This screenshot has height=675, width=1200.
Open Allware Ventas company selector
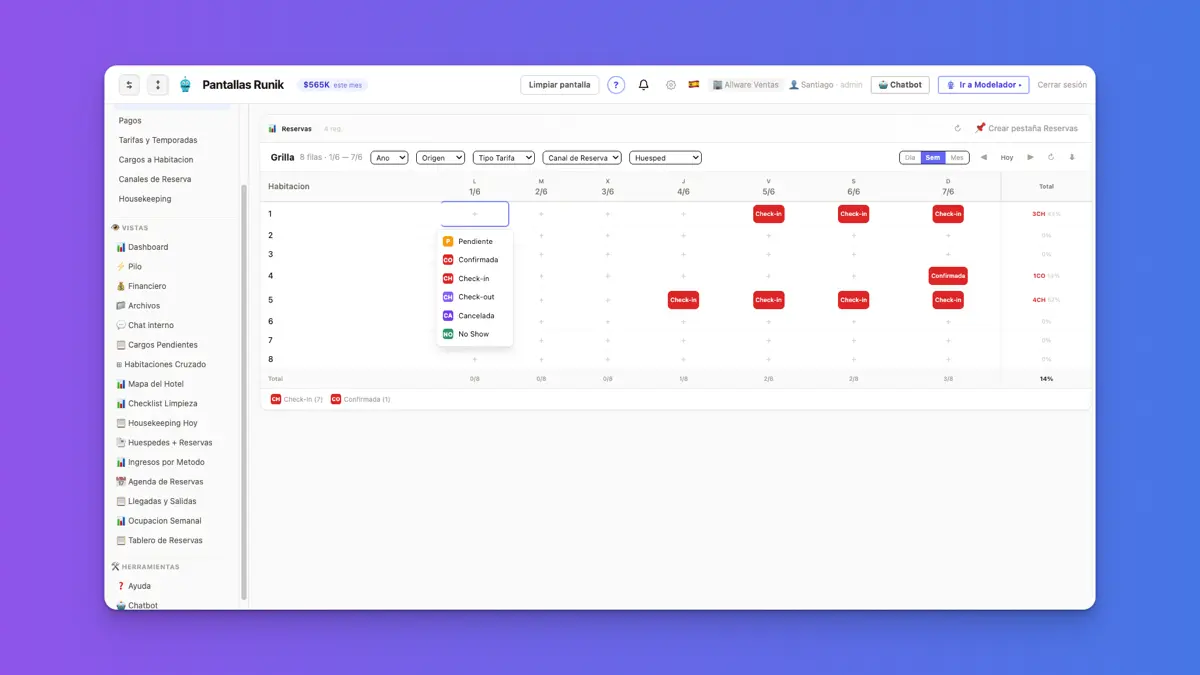[745, 85]
